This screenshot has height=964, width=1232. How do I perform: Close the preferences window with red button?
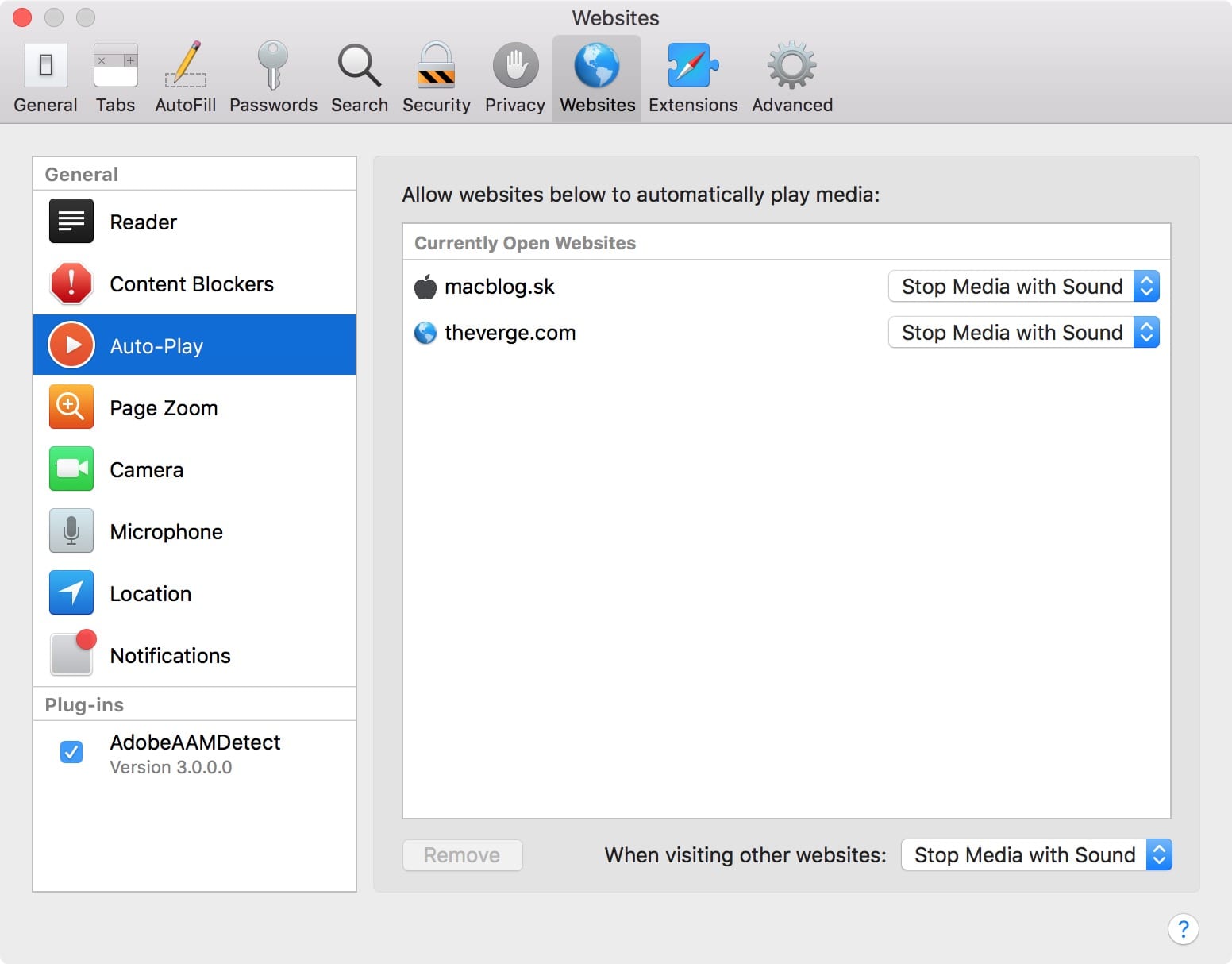pyautogui.click(x=22, y=17)
